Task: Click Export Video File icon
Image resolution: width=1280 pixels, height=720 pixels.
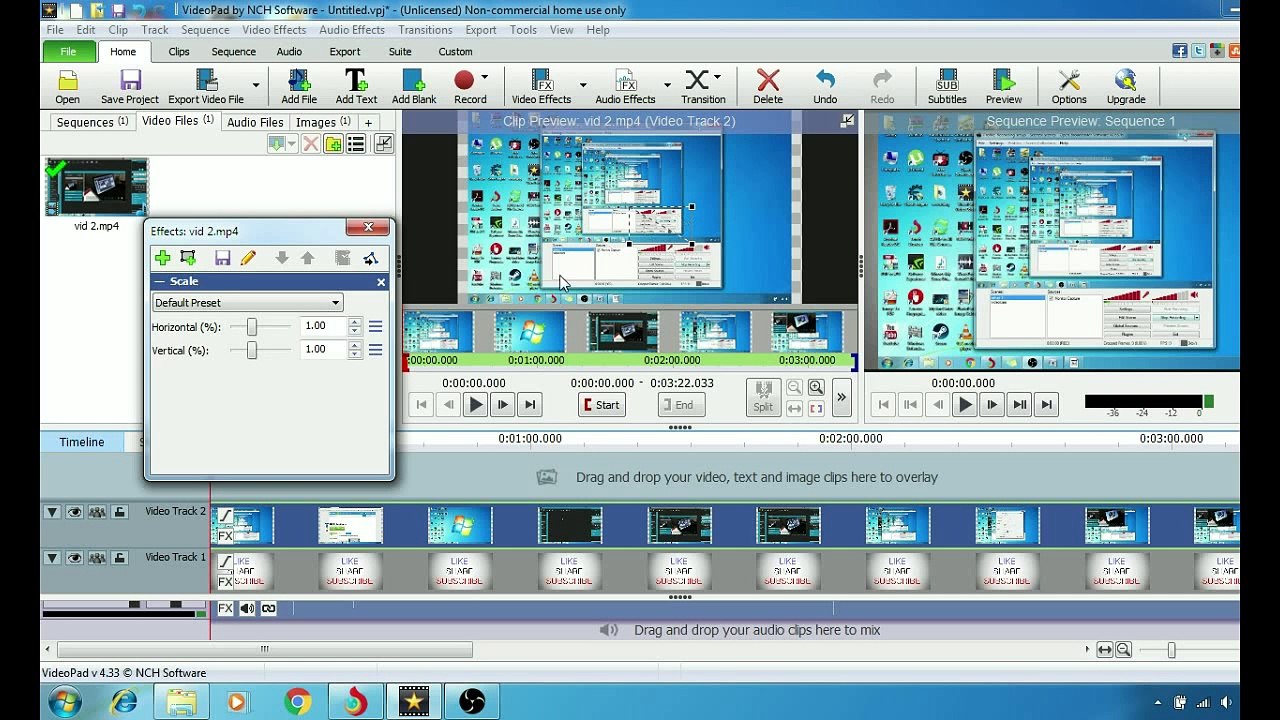Action: tap(206, 87)
